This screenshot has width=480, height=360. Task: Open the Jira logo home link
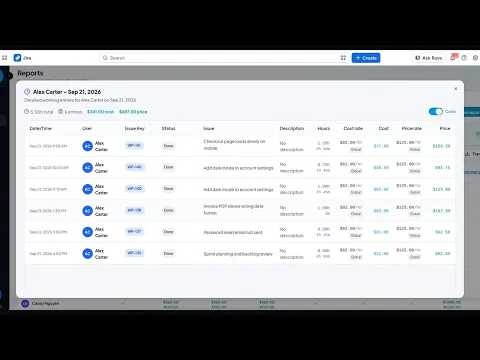tap(22, 58)
